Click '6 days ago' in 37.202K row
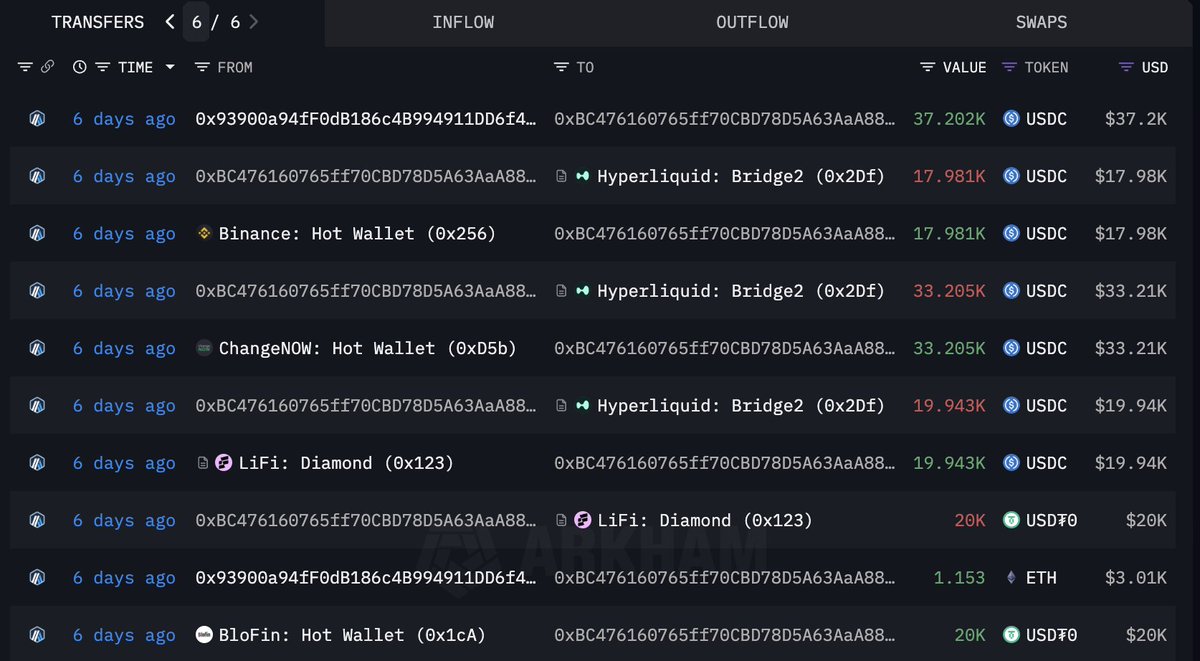The width and height of the screenshot is (1200, 661). (124, 119)
